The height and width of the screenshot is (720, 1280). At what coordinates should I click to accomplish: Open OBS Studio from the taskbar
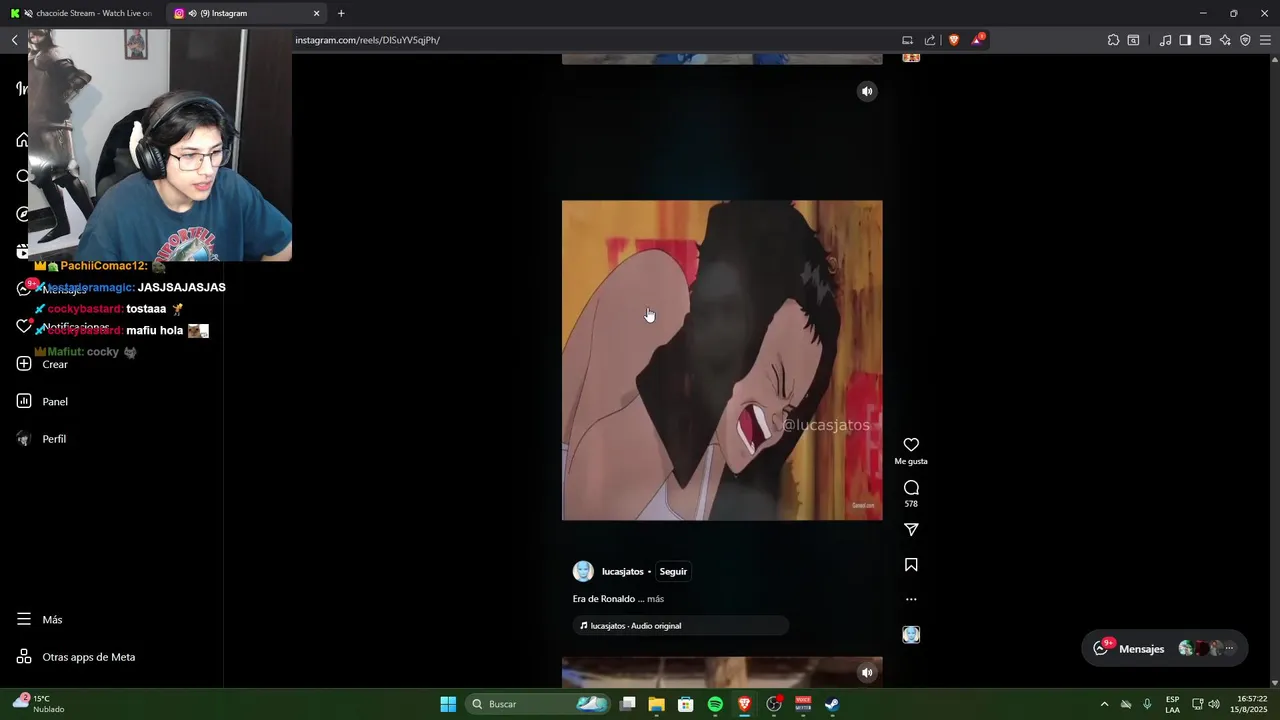pos(774,704)
